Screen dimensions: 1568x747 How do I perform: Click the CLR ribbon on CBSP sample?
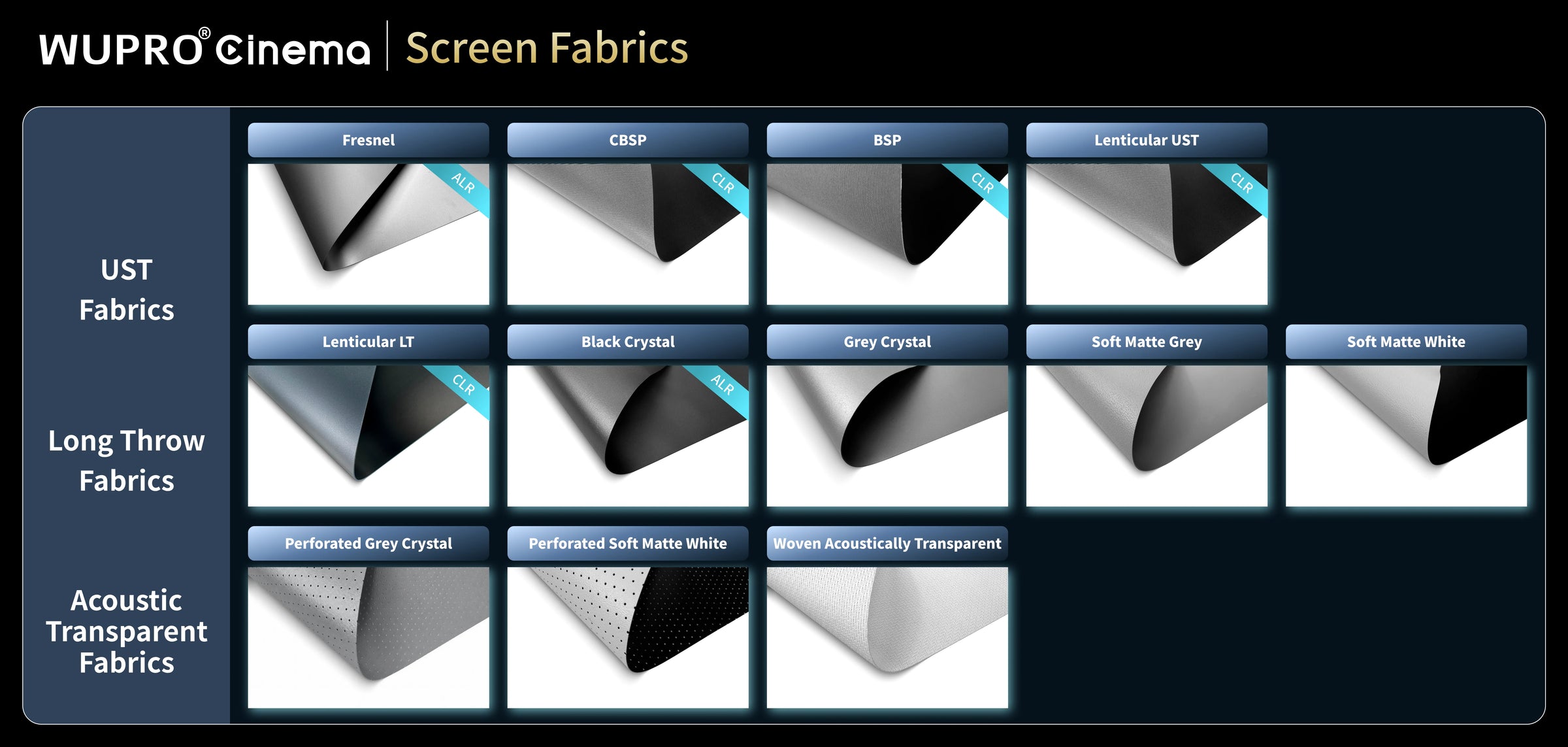[722, 184]
